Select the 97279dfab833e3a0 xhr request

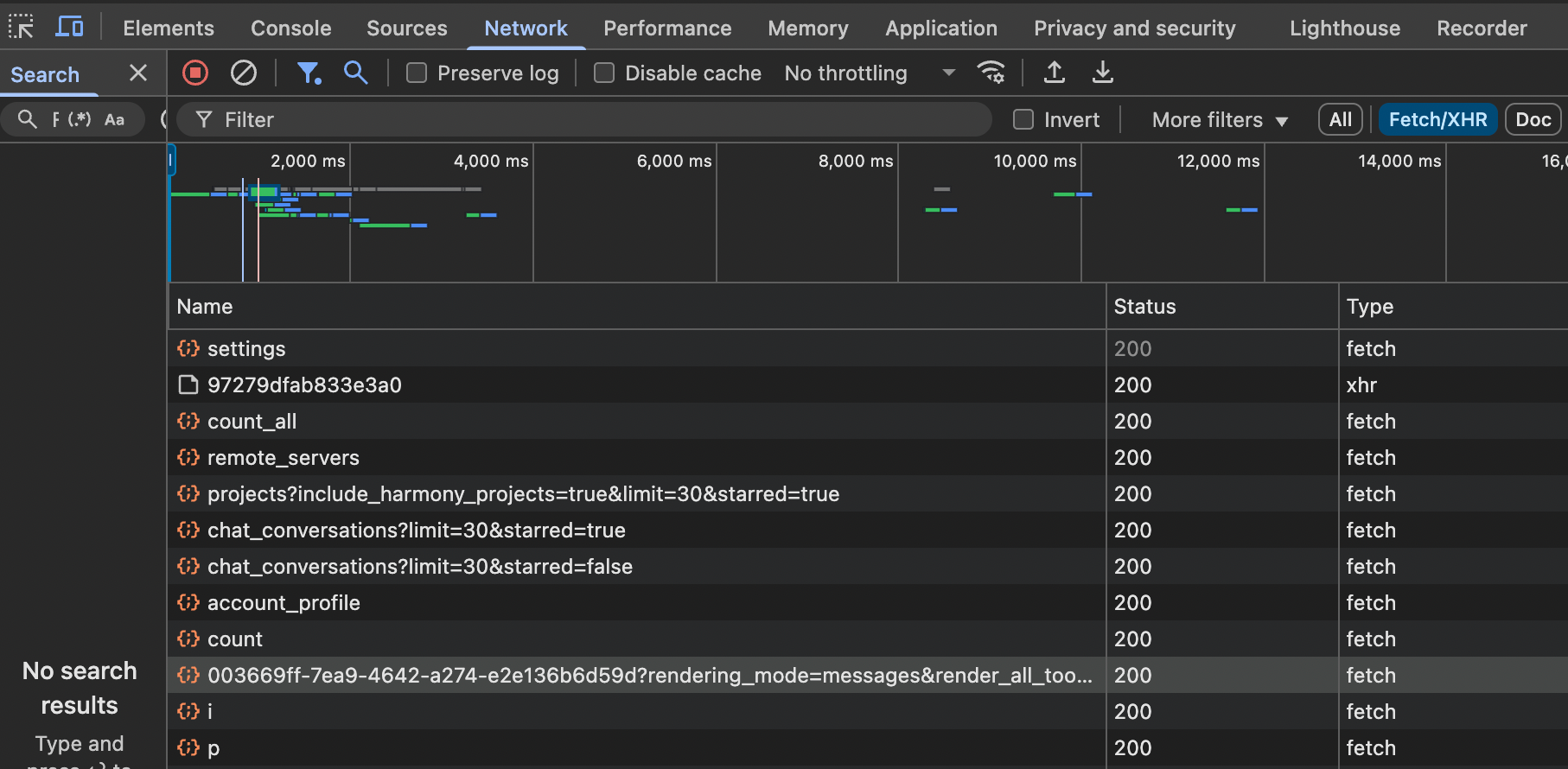click(868, 384)
